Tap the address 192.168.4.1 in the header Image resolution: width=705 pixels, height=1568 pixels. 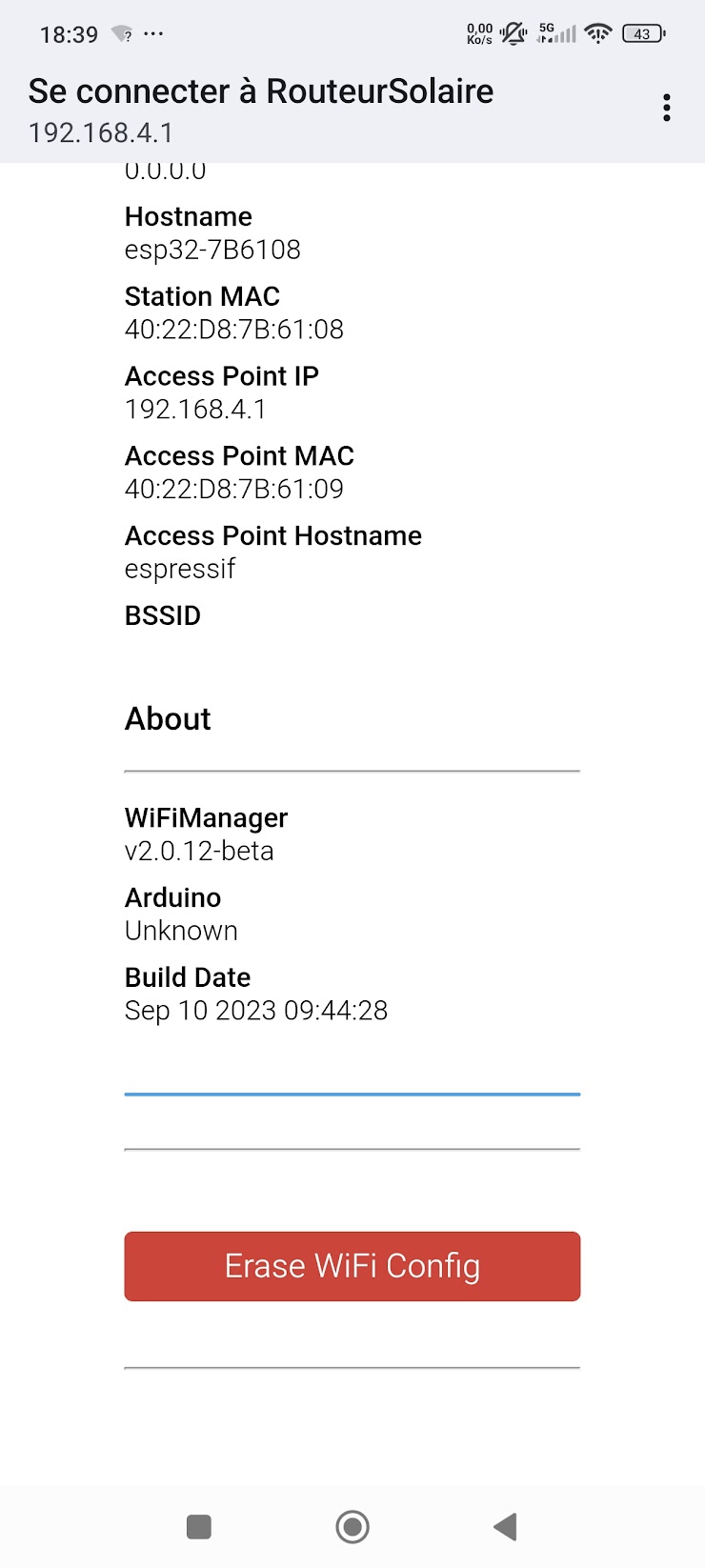point(101,132)
